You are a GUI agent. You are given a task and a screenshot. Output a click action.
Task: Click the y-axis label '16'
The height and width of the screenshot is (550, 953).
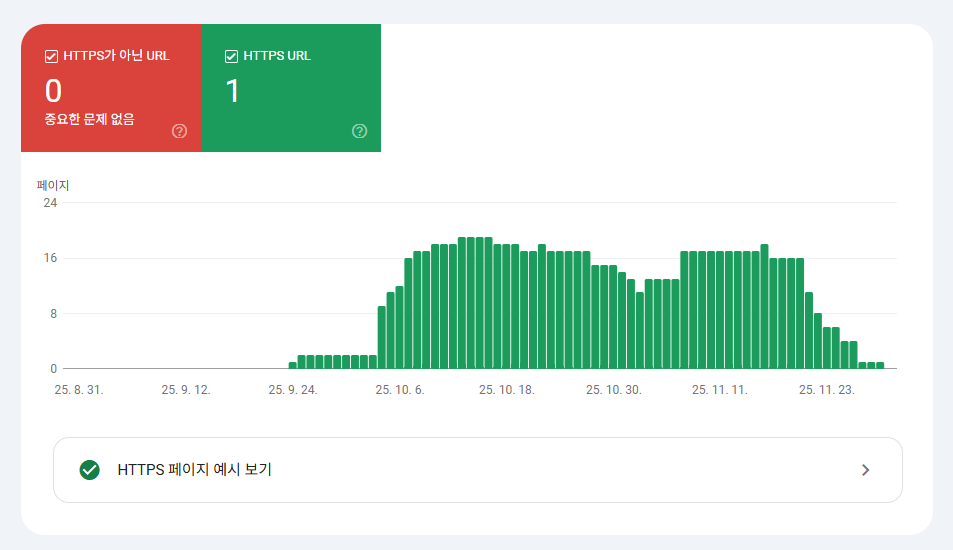(50, 258)
